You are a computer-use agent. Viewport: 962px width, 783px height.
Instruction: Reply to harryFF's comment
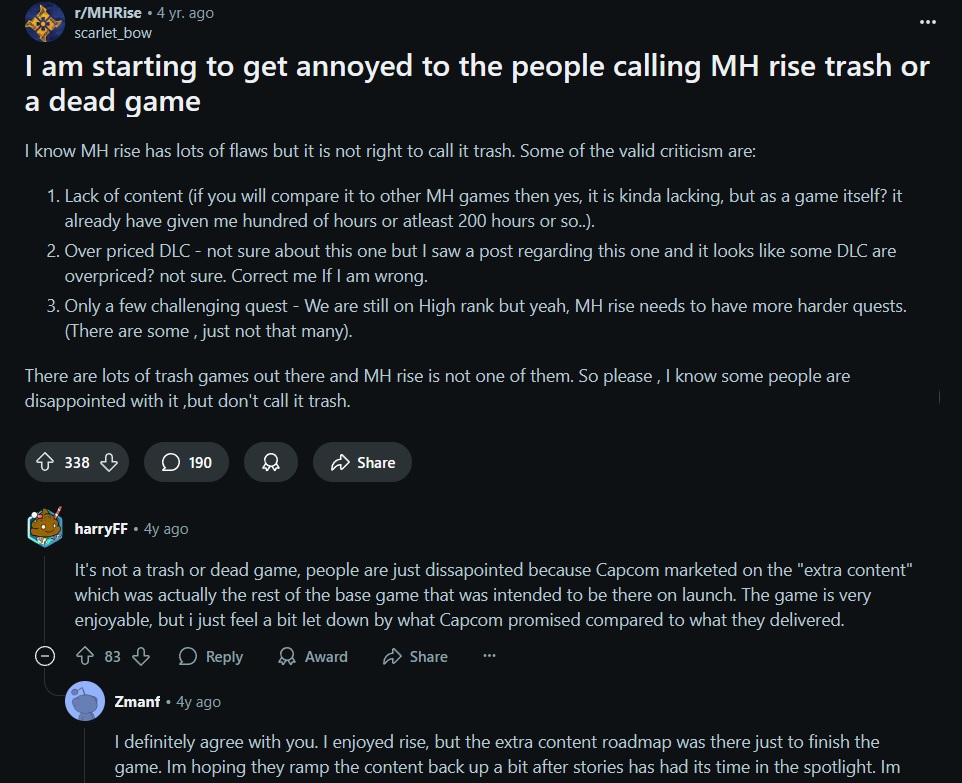click(211, 656)
